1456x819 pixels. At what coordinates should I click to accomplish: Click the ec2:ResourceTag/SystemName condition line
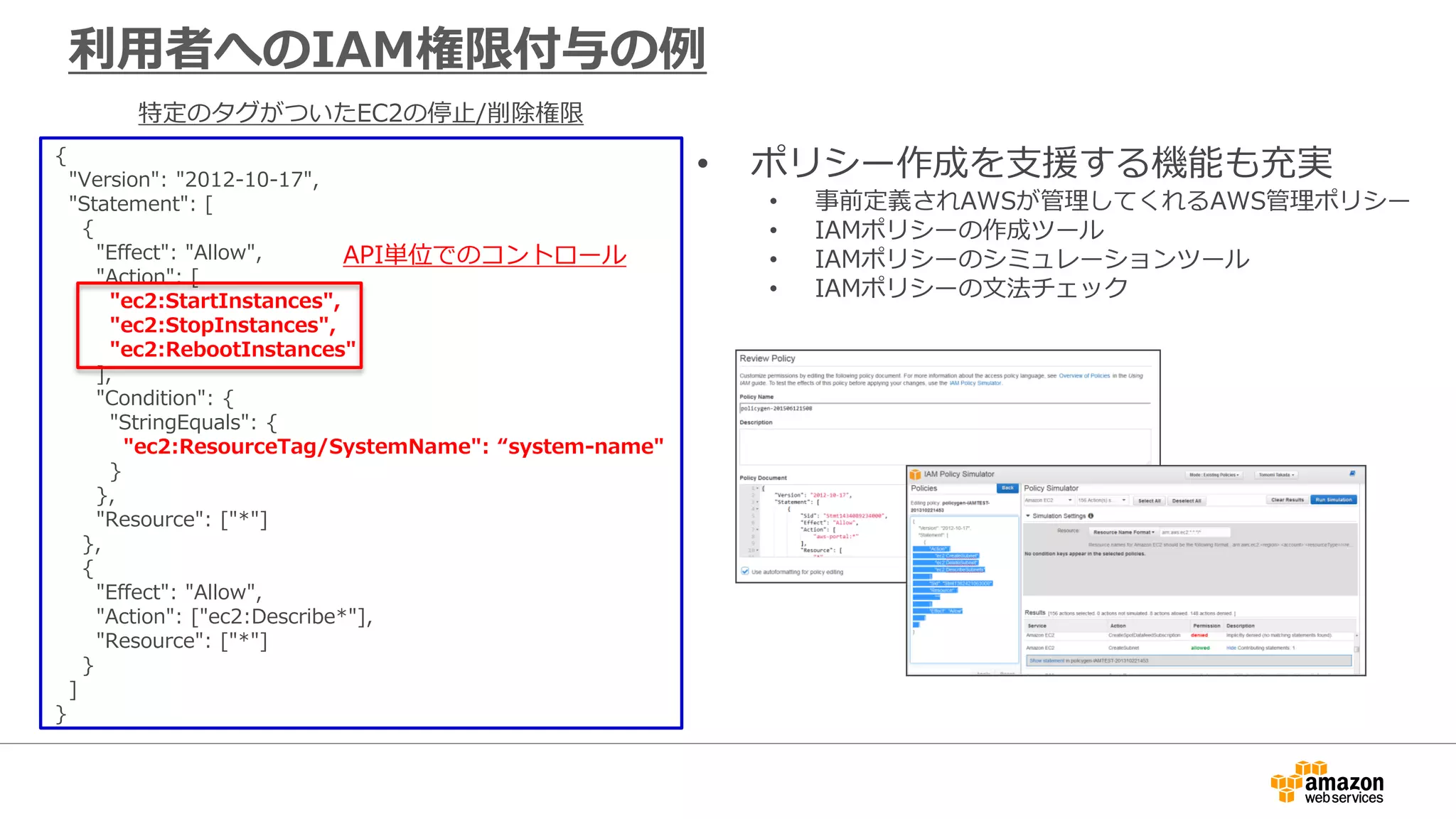(x=393, y=446)
